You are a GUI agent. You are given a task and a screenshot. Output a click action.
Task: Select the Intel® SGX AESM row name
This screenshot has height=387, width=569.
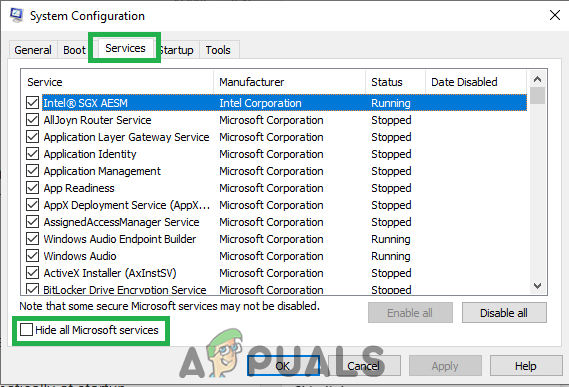[x=86, y=103]
